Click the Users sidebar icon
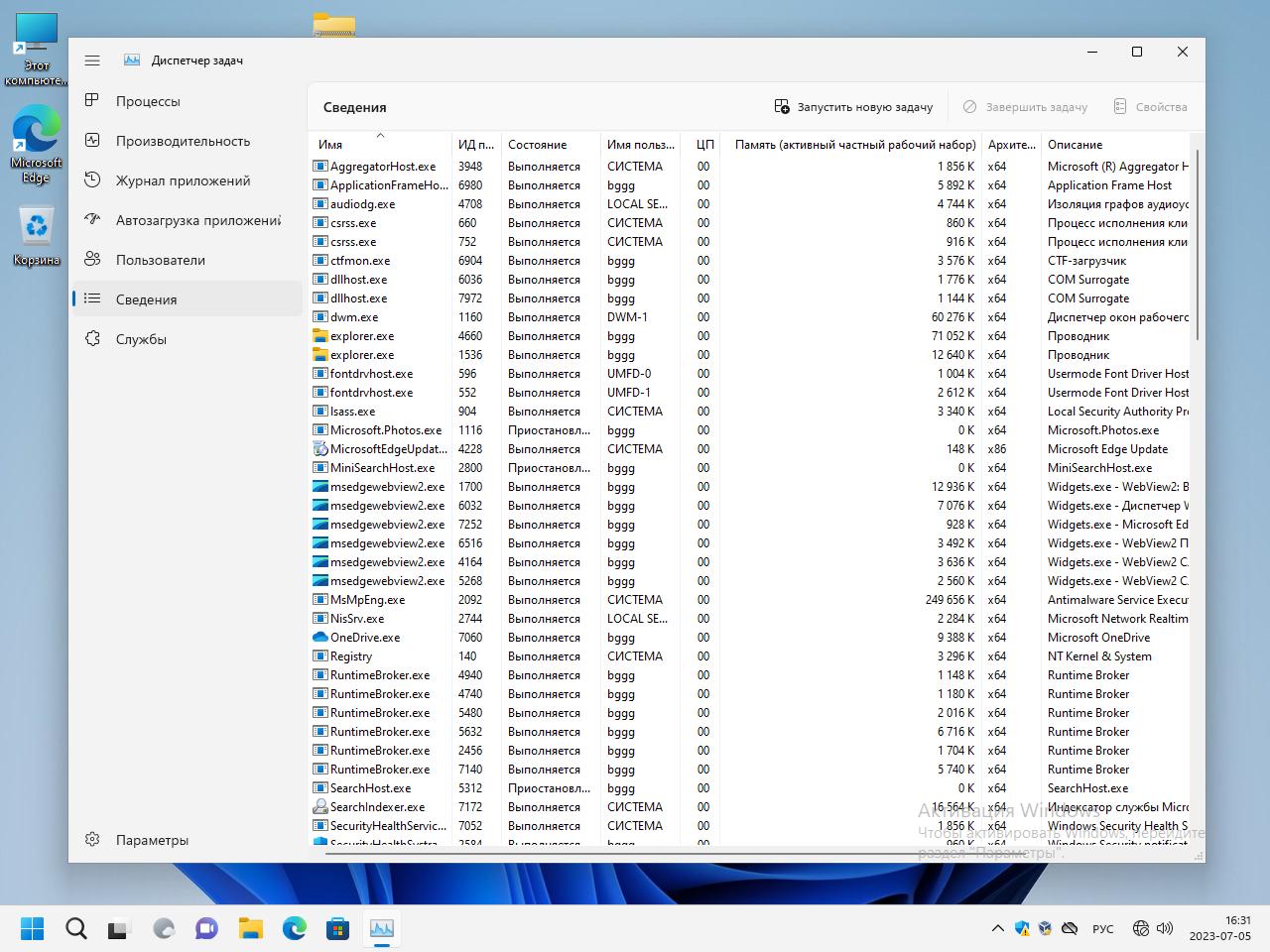The height and width of the screenshot is (952, 1270). point(92,260)
